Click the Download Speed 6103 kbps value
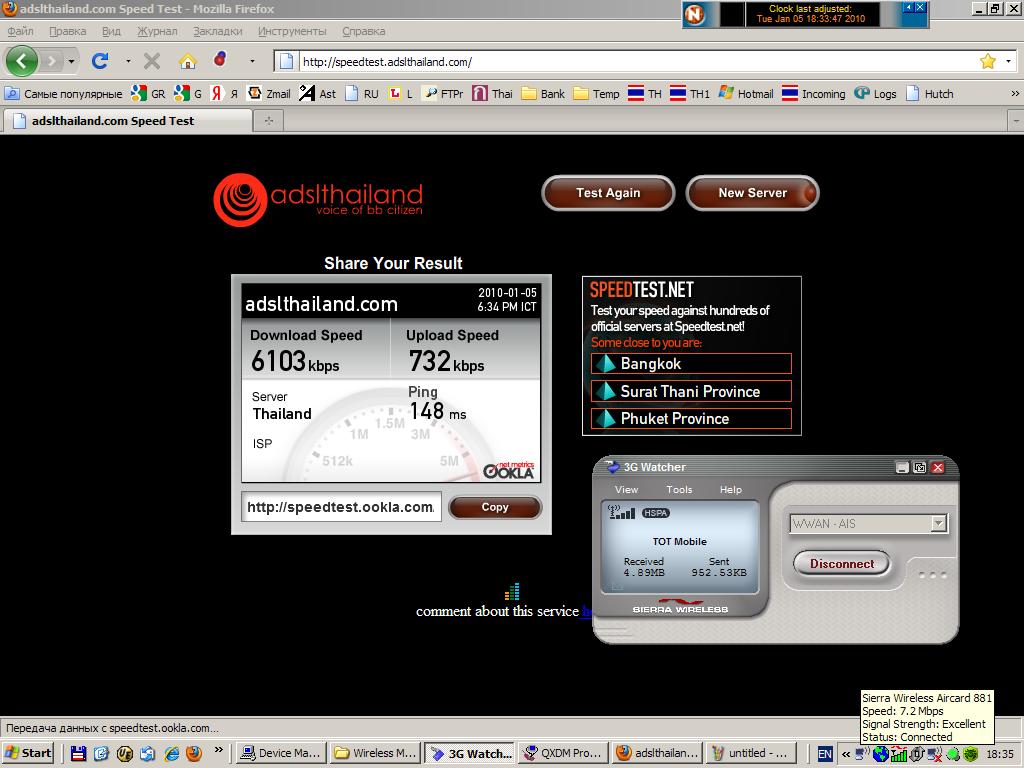Screen dimensions: 1024x768 click(295, 361)
